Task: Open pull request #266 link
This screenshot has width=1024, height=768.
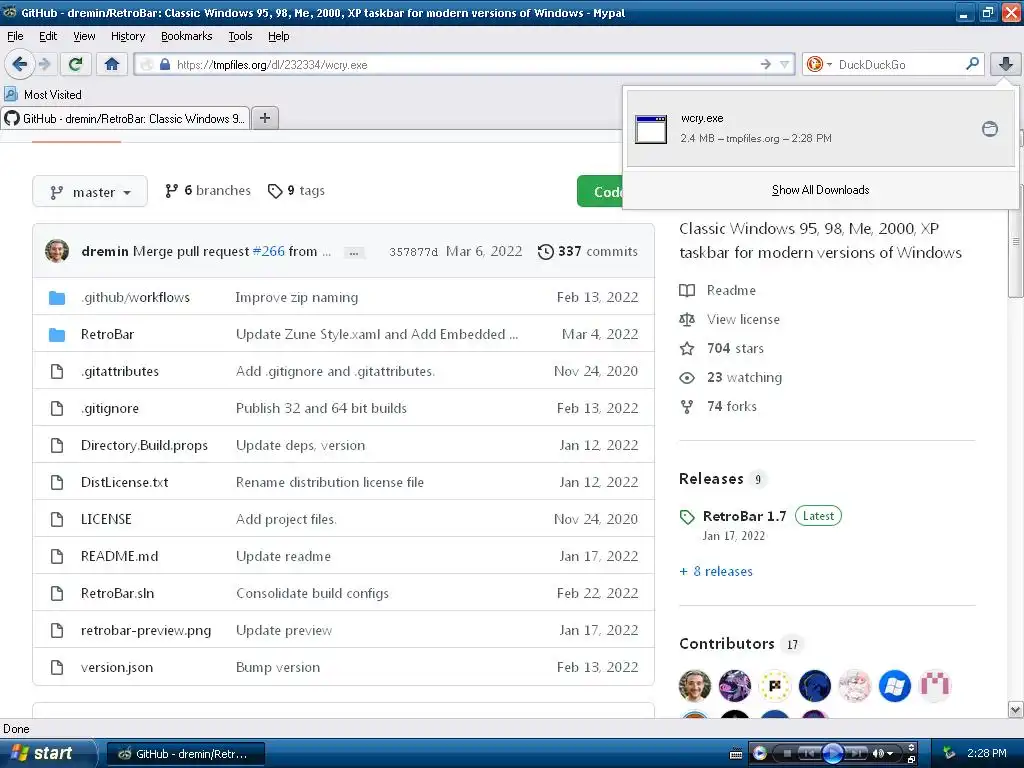Action: (x=268, y=251)
